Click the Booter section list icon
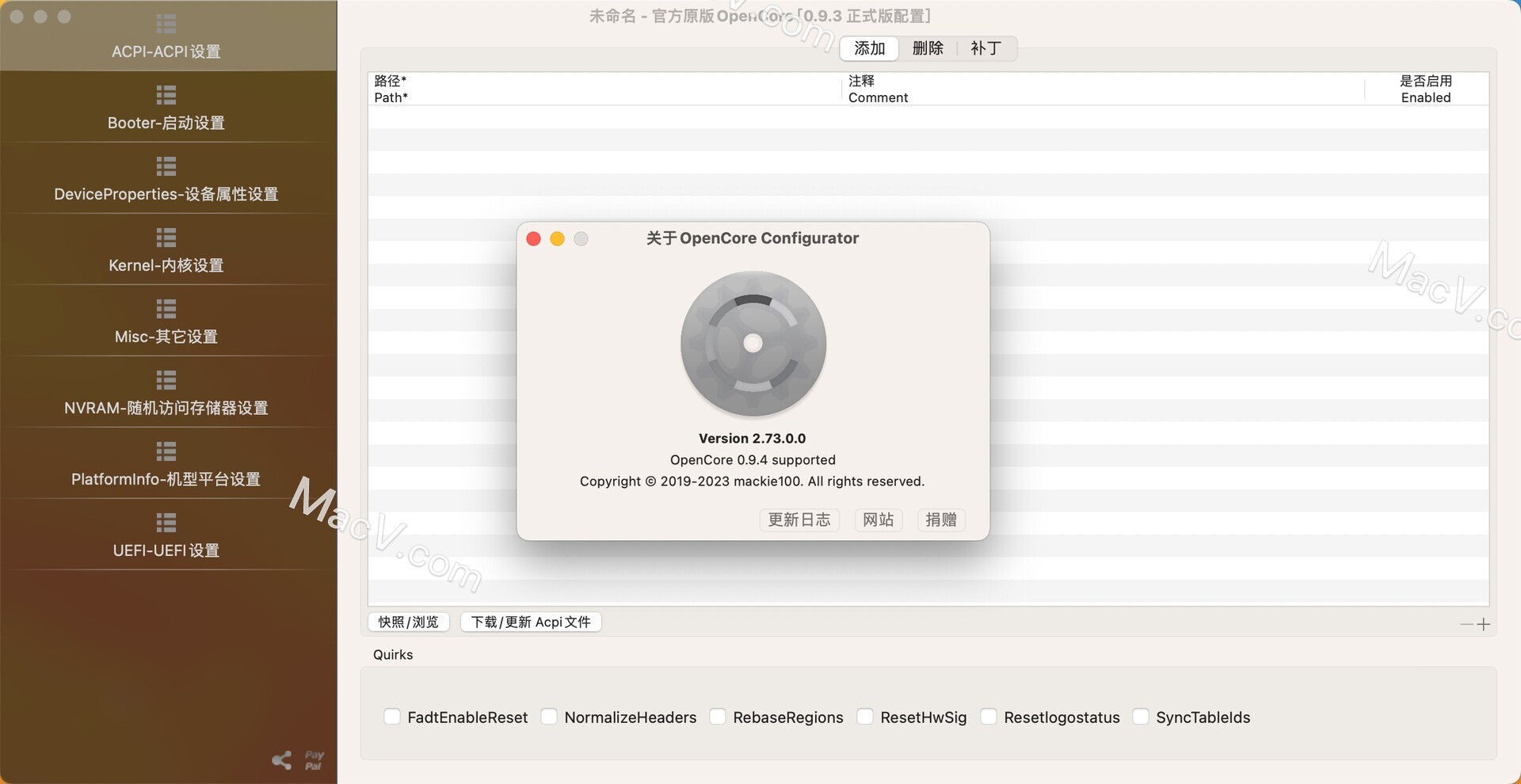The height and width of the screenshot is (784, 1521). click(166, 95)
